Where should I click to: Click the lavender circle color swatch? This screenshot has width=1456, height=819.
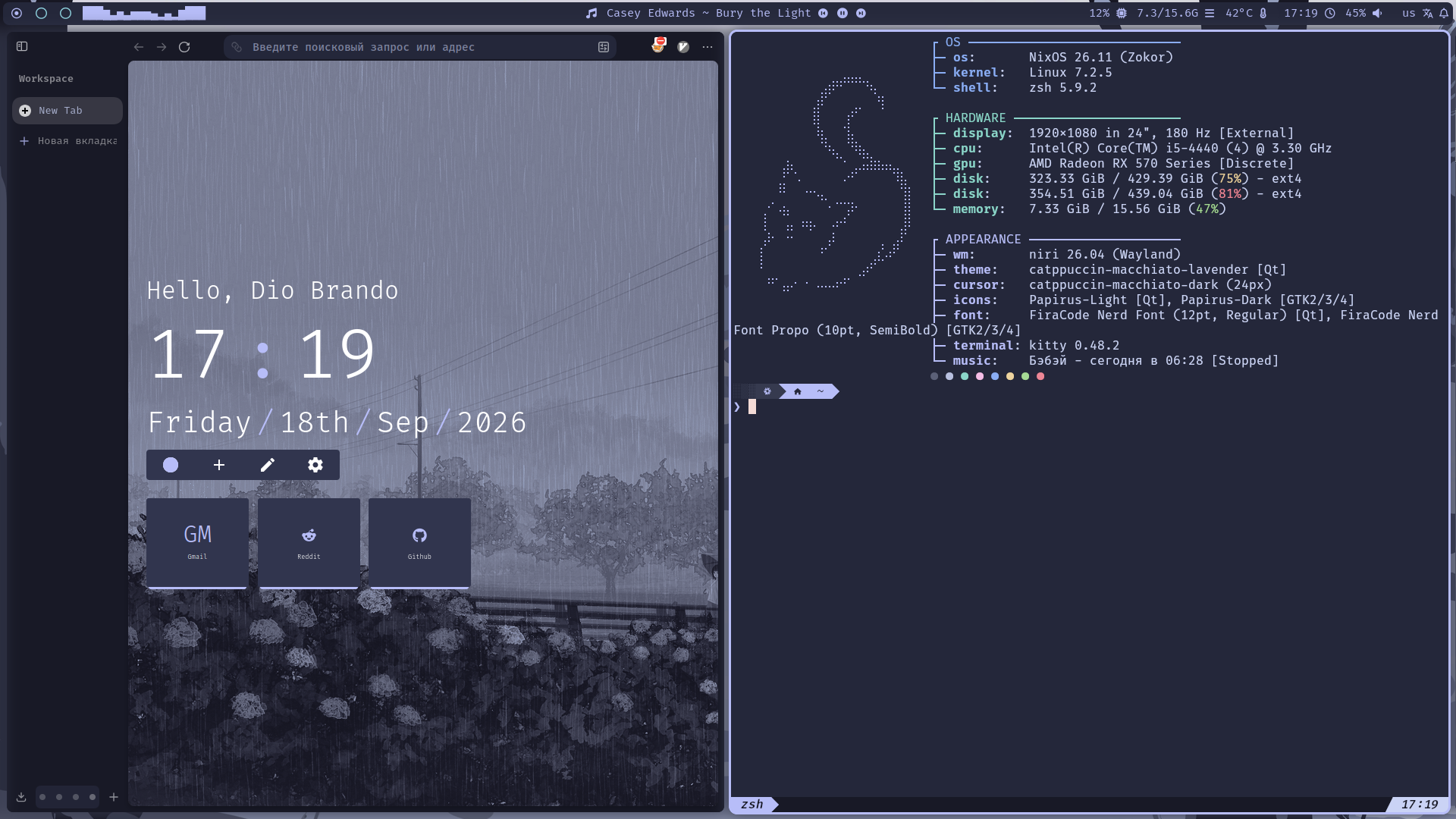(x=171, y=465)
